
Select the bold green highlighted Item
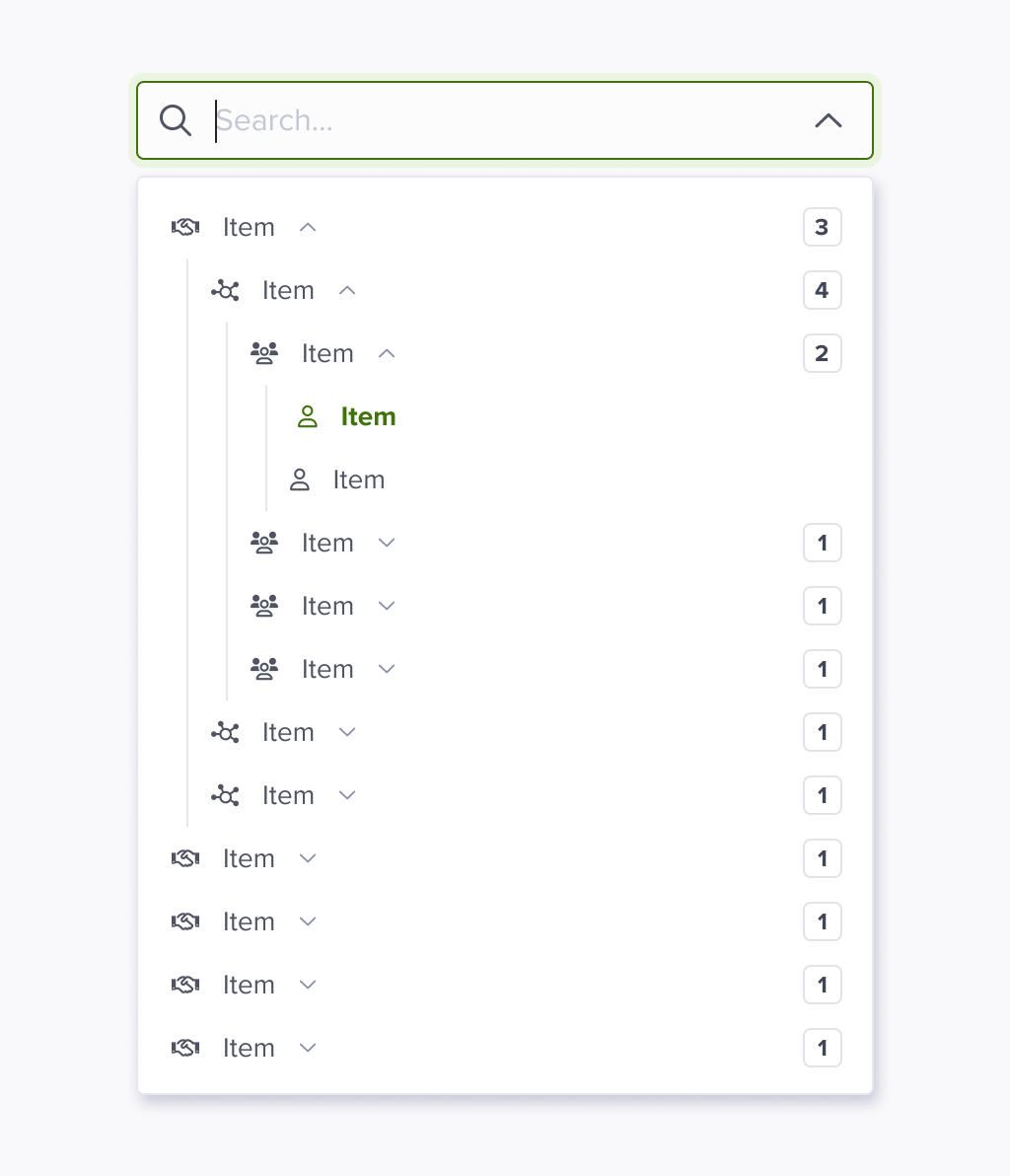pyautogui.click(x=368, y=416)
